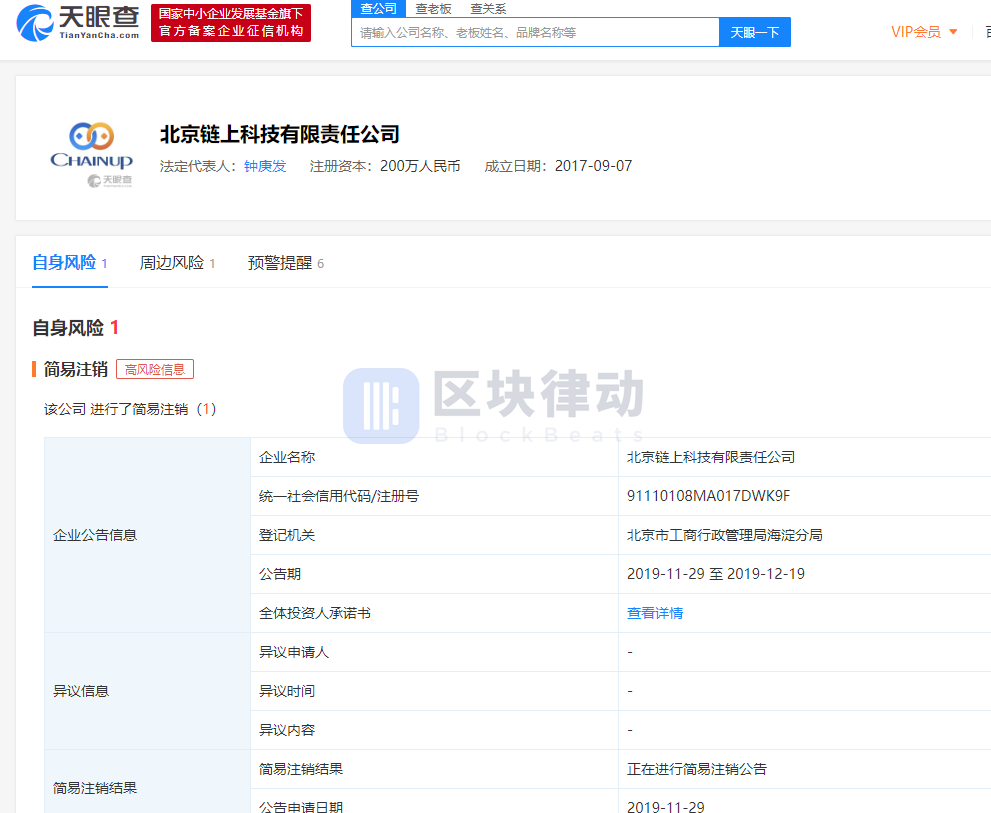
Task: Switch to the 周边风险 tab
Action: (x=178, y=263)
